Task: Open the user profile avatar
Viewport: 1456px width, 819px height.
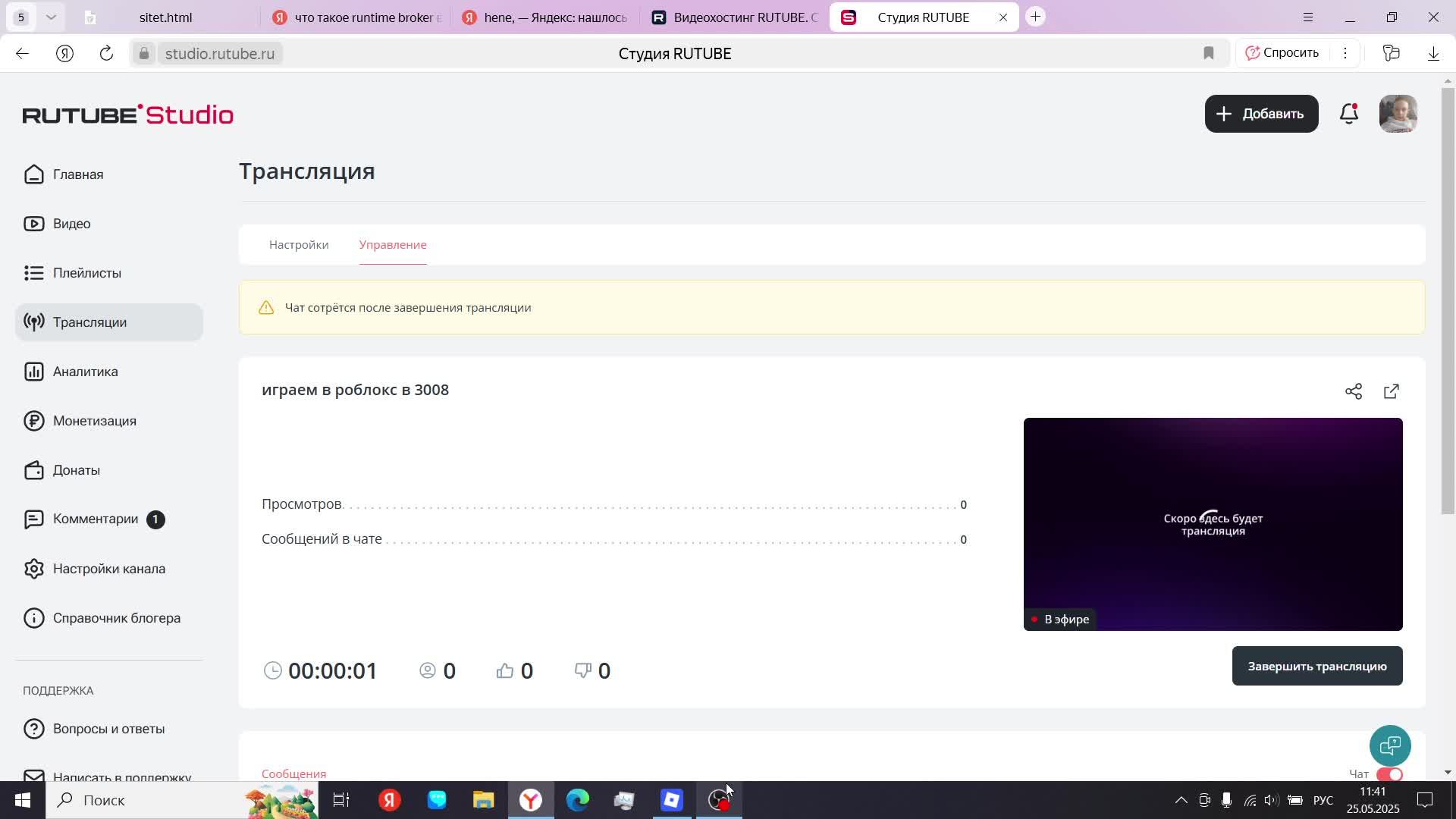Action: click(1398, 114)
